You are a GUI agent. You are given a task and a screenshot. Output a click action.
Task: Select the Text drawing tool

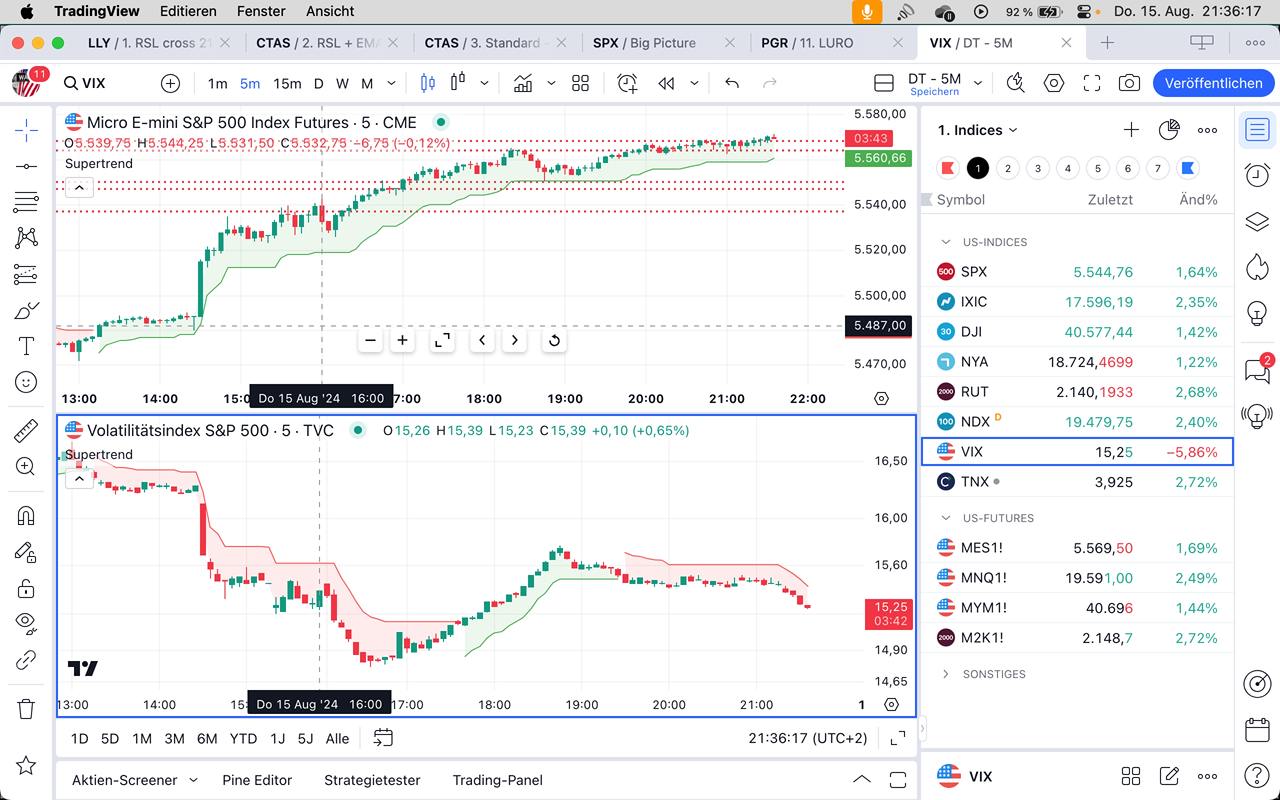pos(26,346)
